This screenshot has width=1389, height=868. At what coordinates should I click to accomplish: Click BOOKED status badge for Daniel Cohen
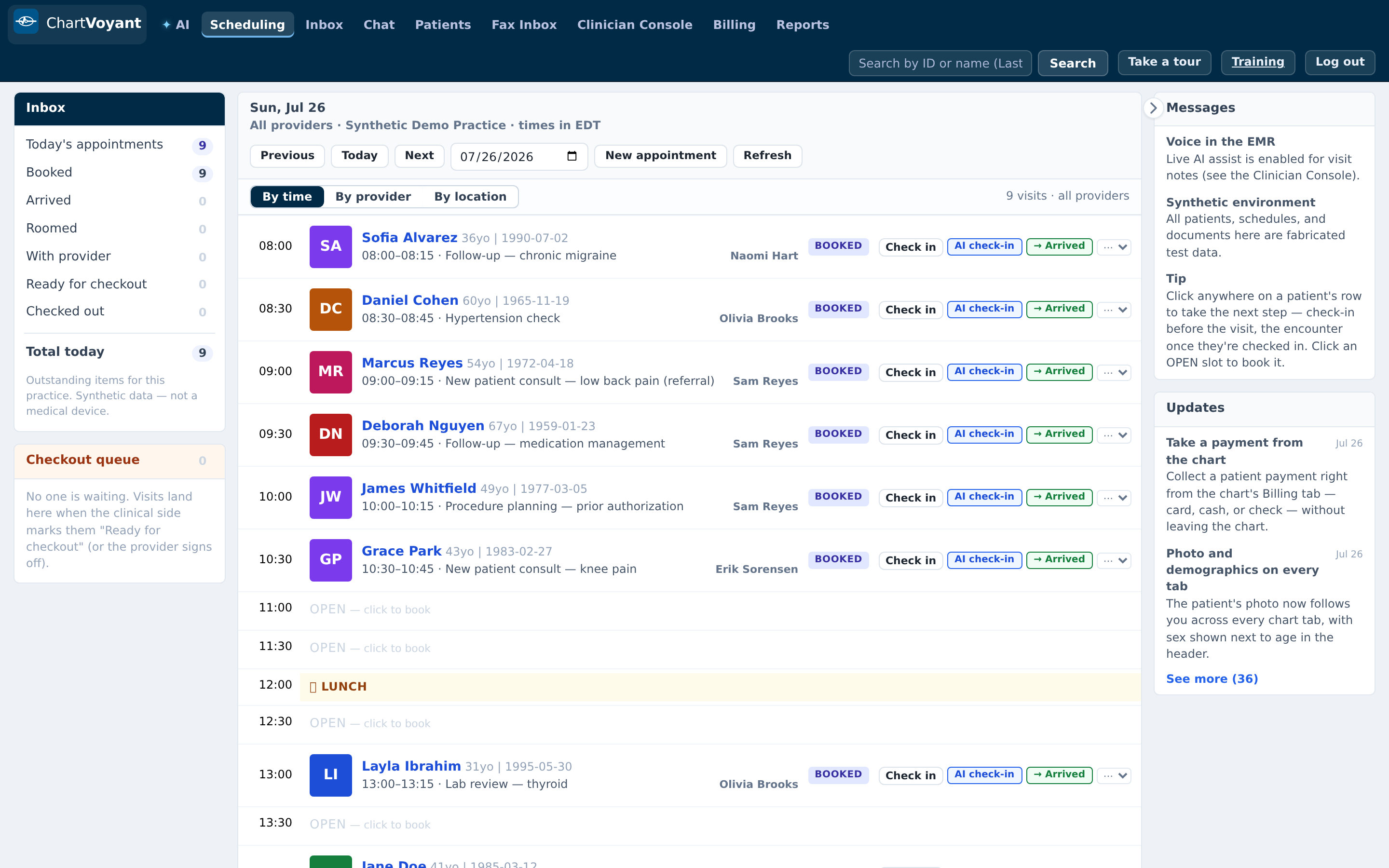point(838,309)
